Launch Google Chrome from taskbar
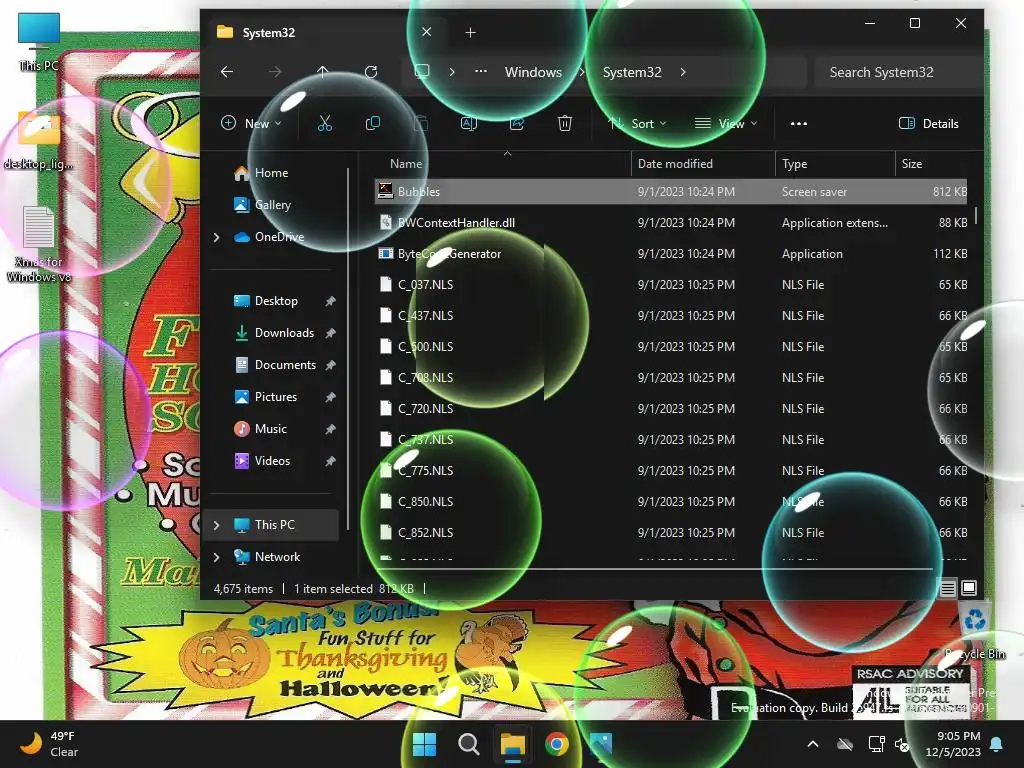1024x768 pixels. 556,744
